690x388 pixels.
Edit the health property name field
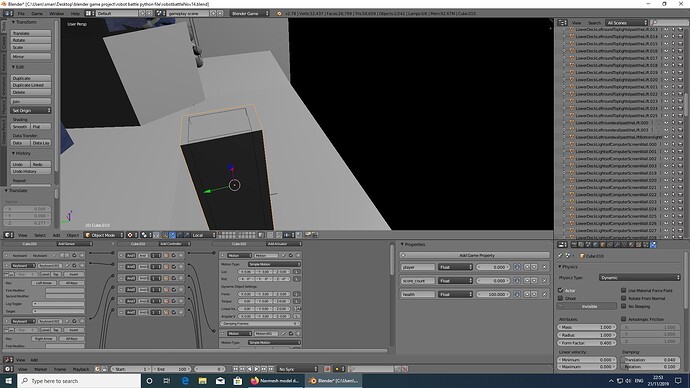pos(418,294)
